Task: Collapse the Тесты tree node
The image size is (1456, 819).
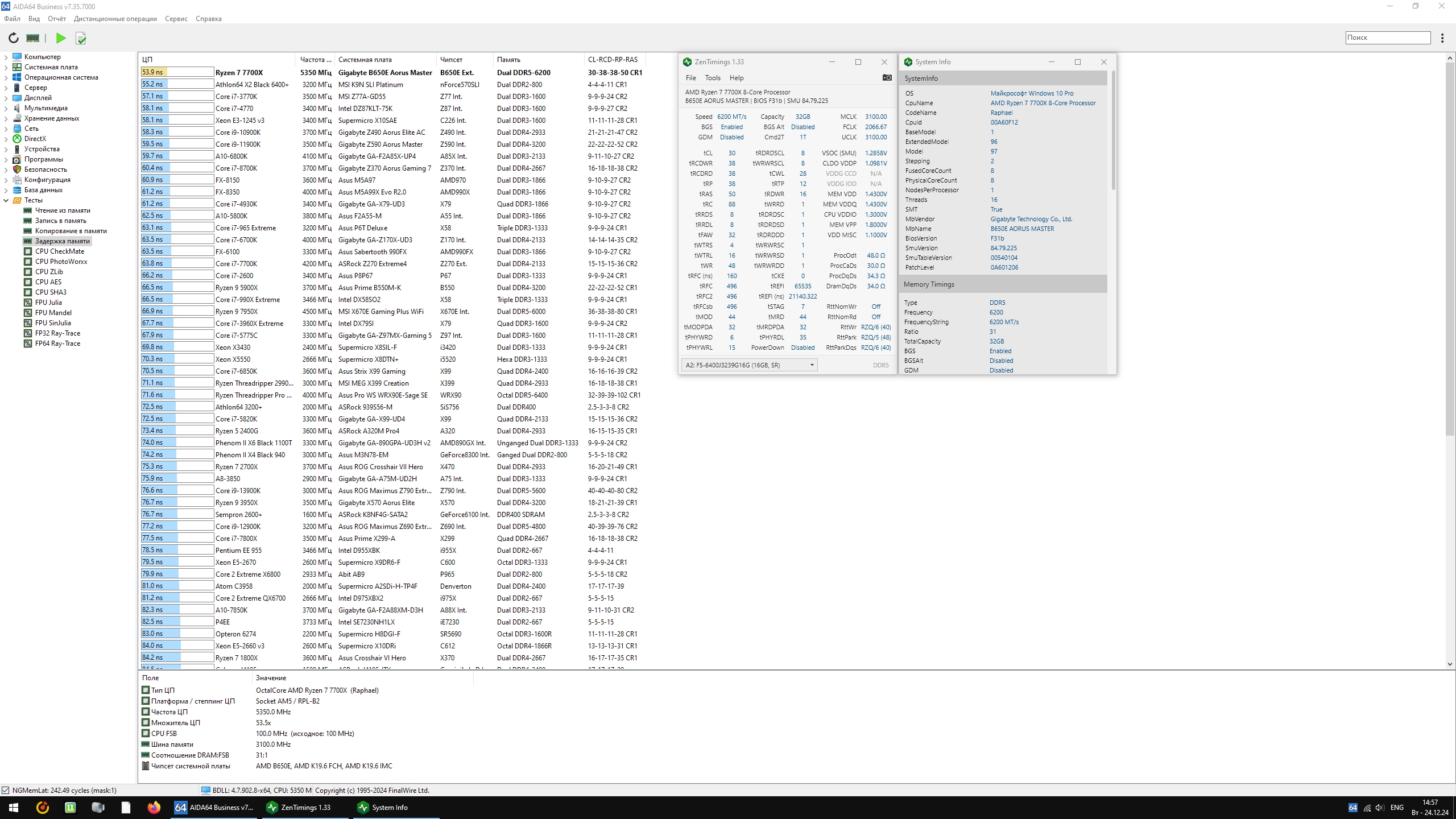Action: pos(6,200)
